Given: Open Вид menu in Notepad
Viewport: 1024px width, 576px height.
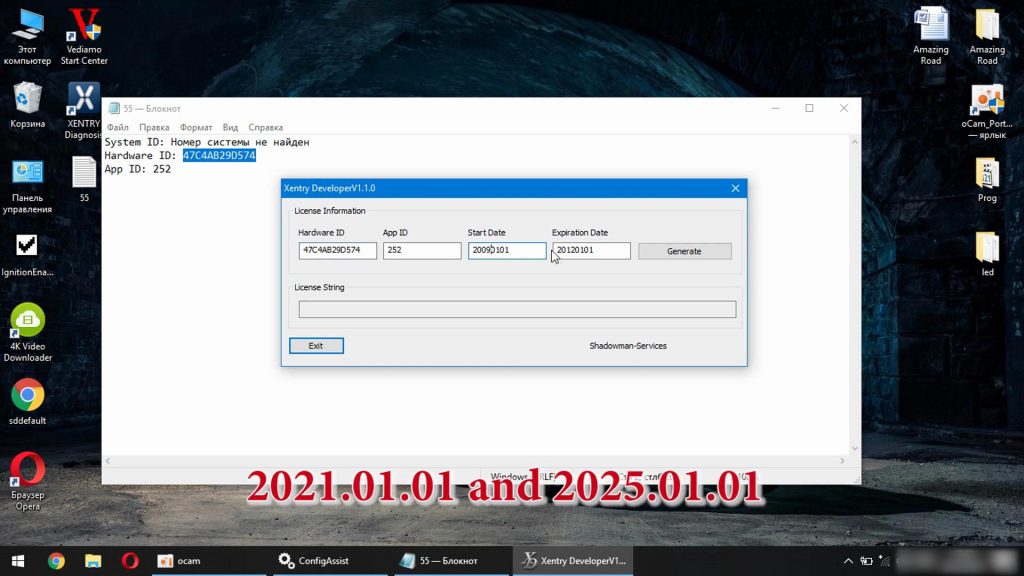Looking at the screenshot, I should point(230,127).
